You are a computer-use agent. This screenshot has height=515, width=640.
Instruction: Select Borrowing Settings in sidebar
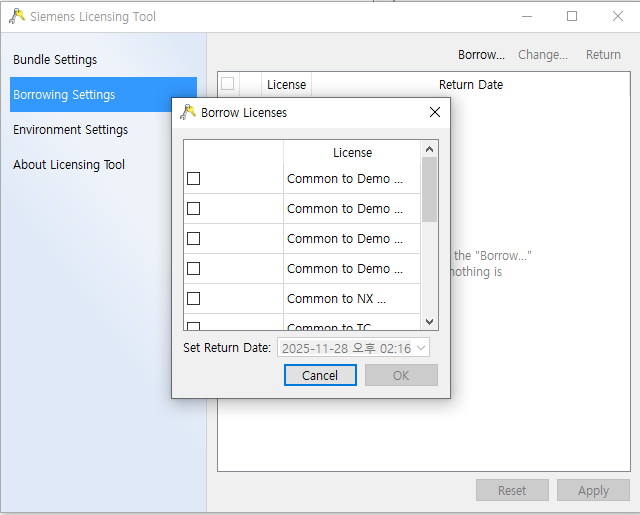103,95
